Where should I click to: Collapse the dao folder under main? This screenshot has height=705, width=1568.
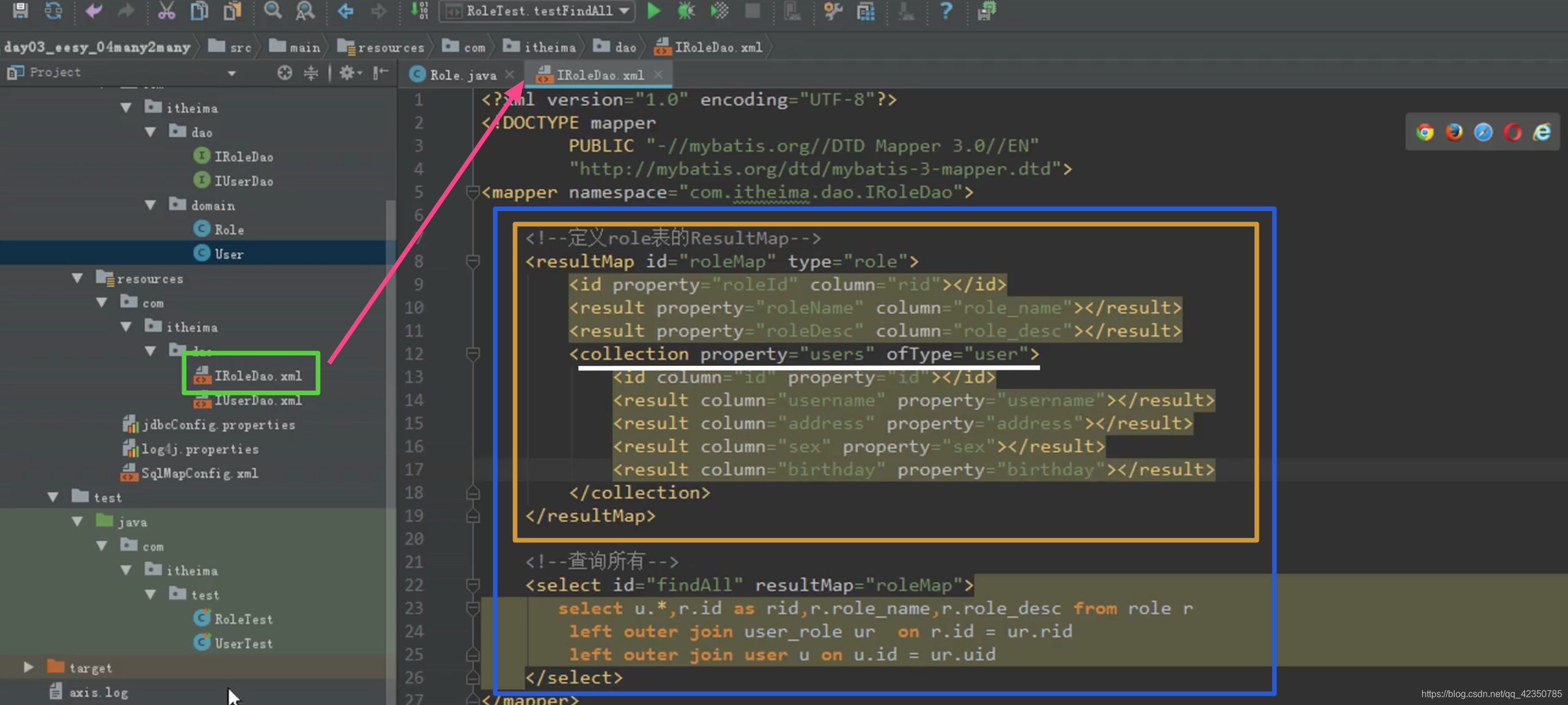tap(151, 132)
